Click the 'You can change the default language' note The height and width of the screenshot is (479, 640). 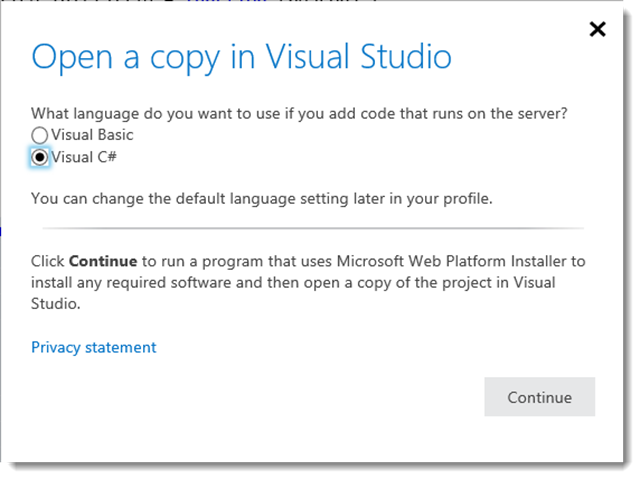pos(262,199)
